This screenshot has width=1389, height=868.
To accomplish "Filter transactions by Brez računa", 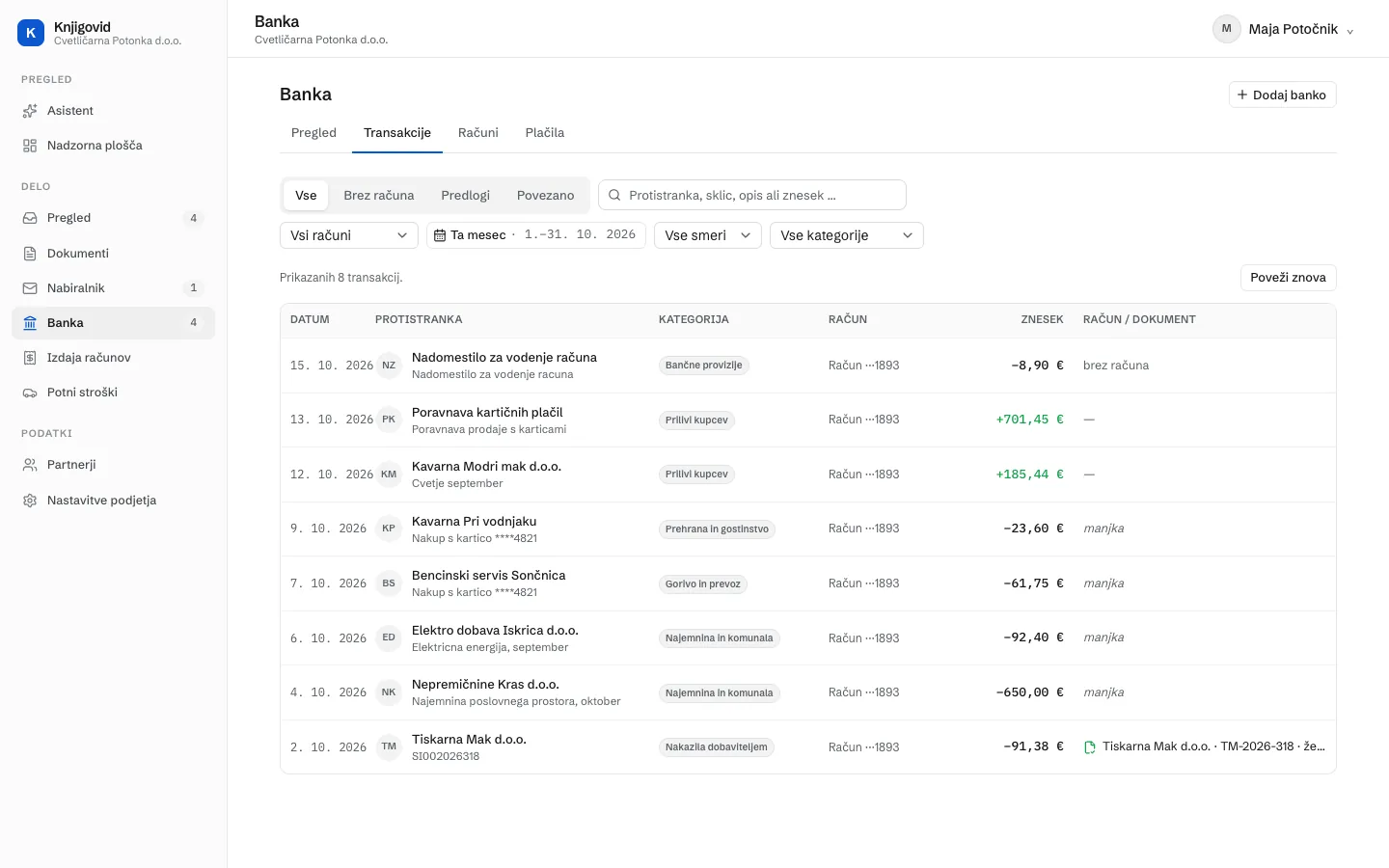I will click(x=379, y=195).
